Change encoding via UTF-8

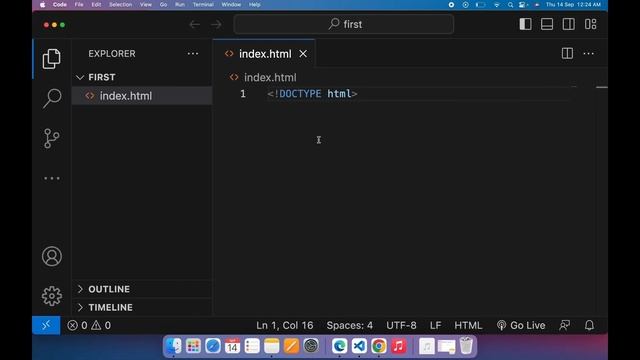pyautogui.click(x=401, y=325)
